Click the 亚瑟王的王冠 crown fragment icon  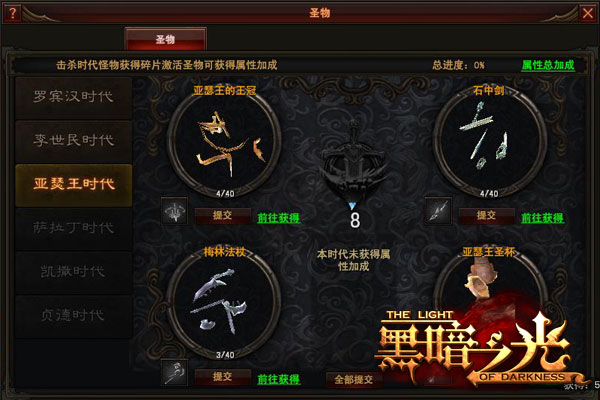(x=174, y=211)
